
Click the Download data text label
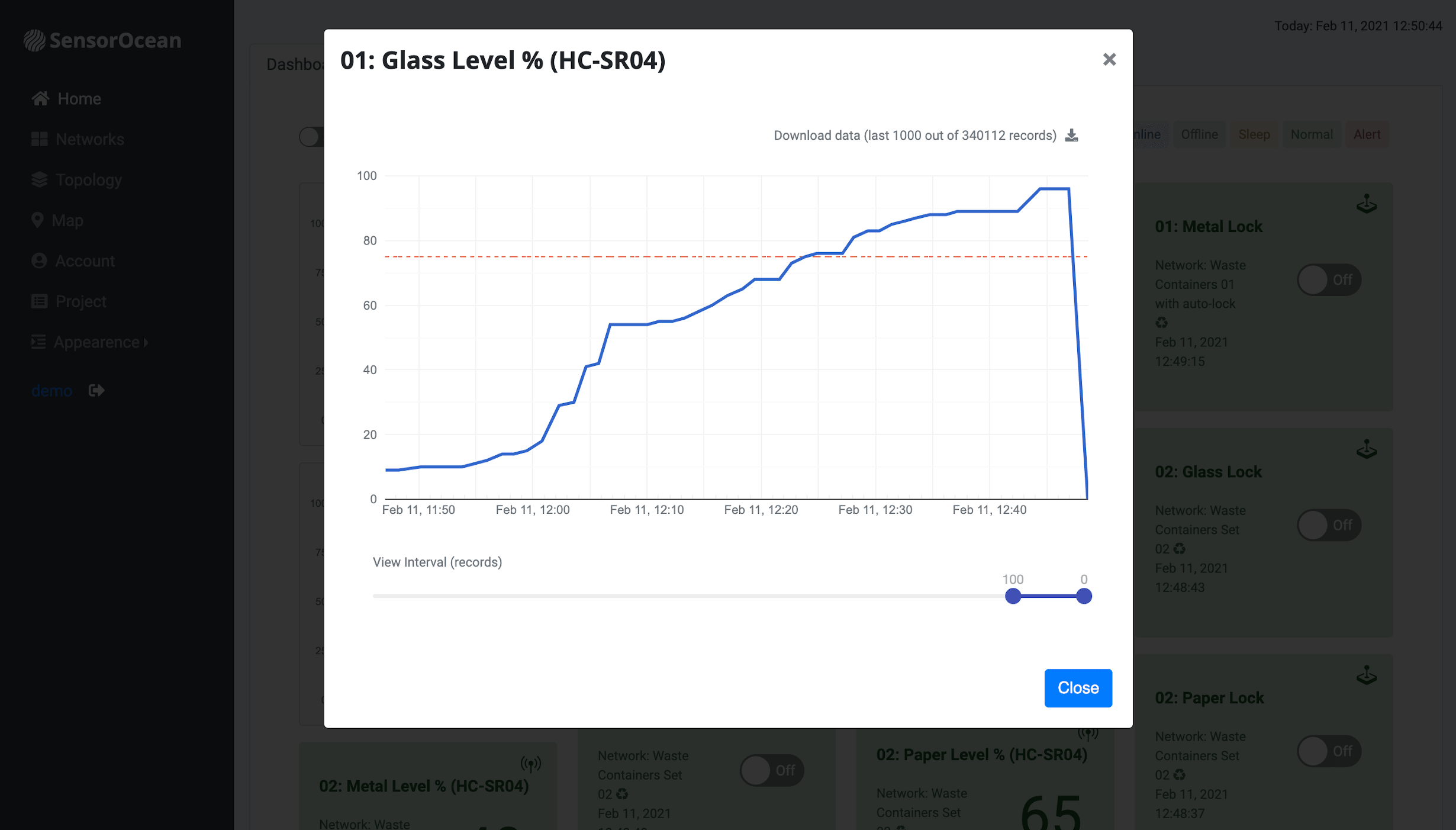coord(915,136)
